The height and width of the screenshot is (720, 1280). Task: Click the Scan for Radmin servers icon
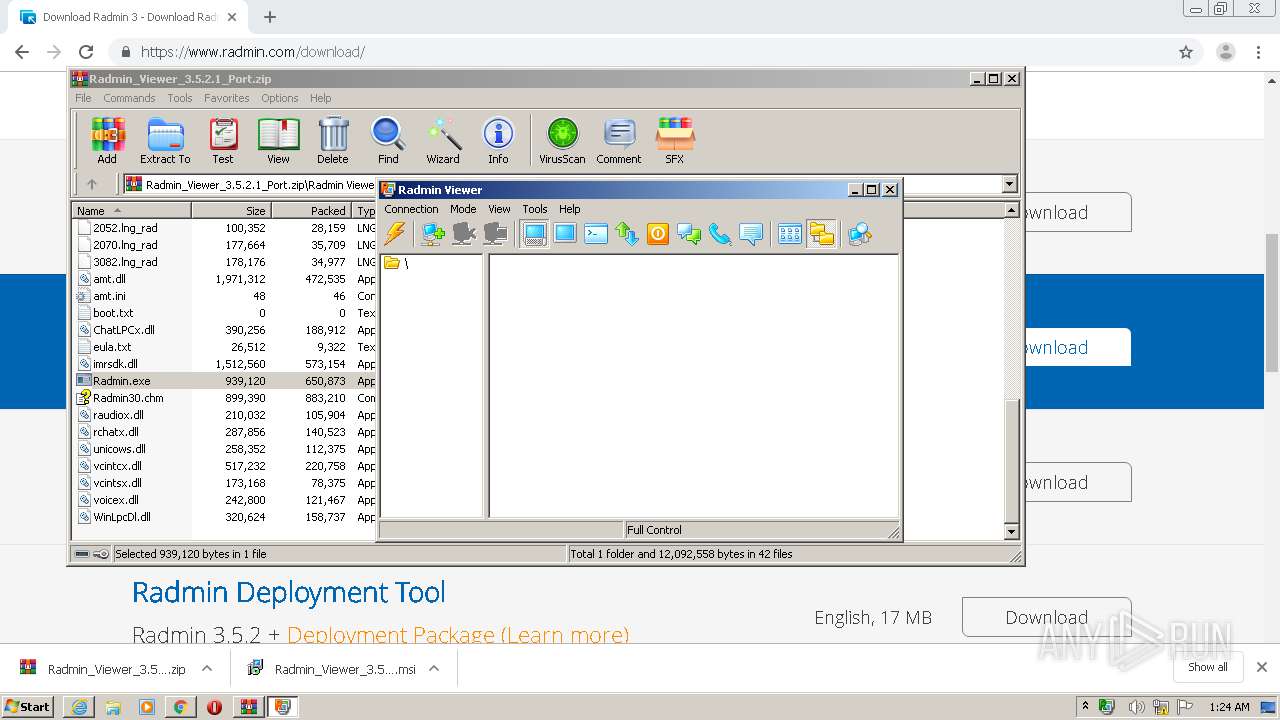tap(860, 234)
